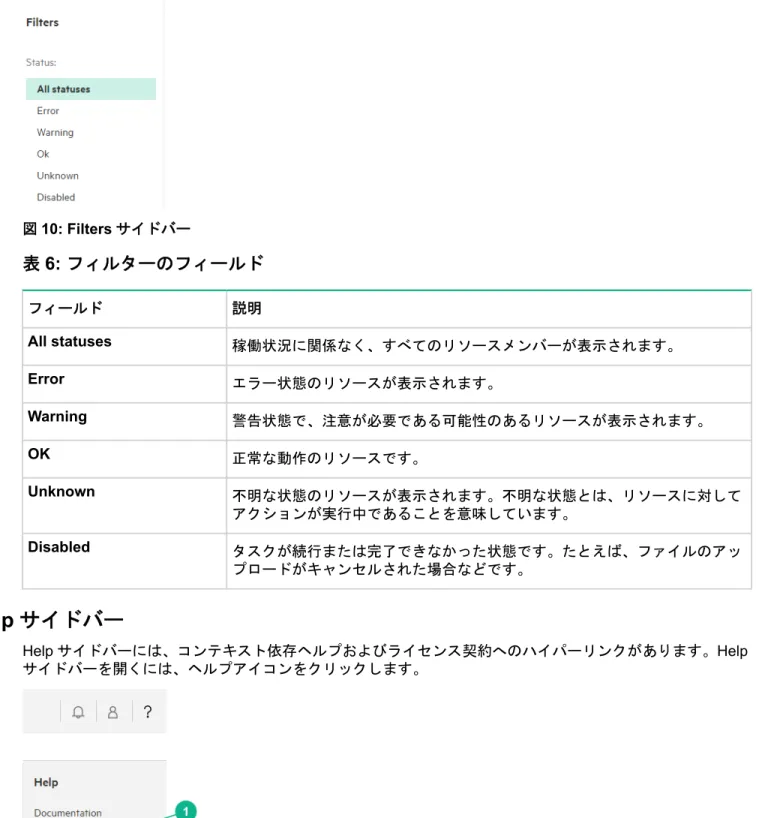Click the フィールド column header
This screenshot has height=818, width=759.
[x=124, y=309]
